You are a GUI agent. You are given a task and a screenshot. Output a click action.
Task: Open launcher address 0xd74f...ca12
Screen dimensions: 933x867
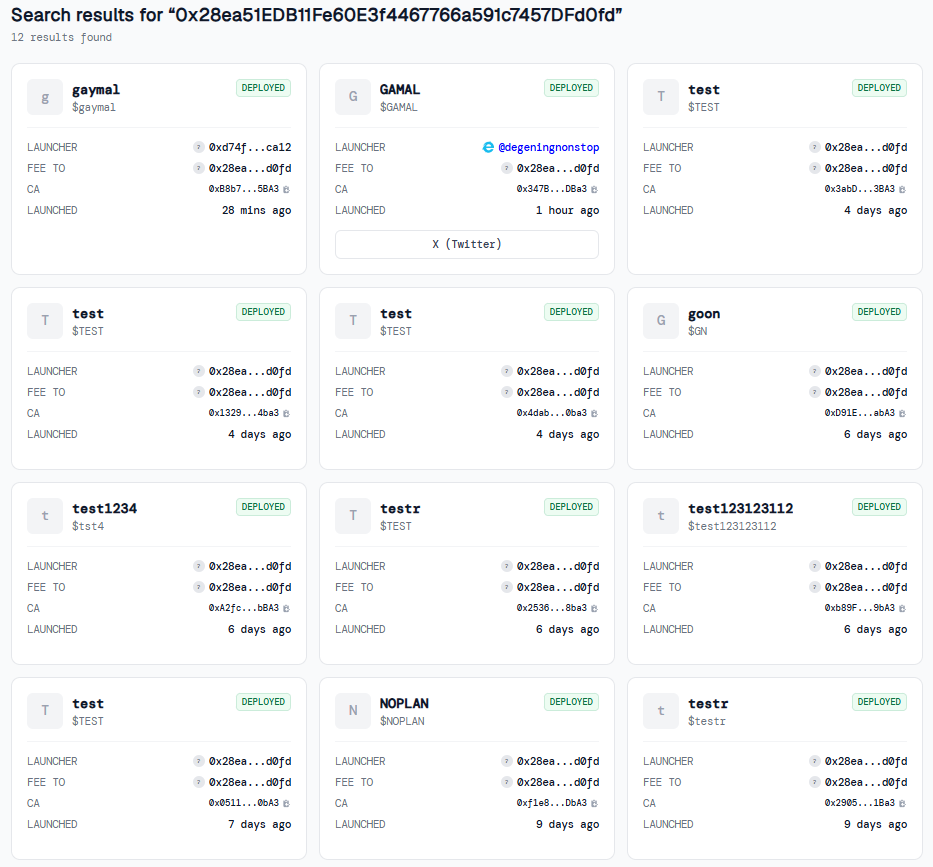(x=250, y=148)
